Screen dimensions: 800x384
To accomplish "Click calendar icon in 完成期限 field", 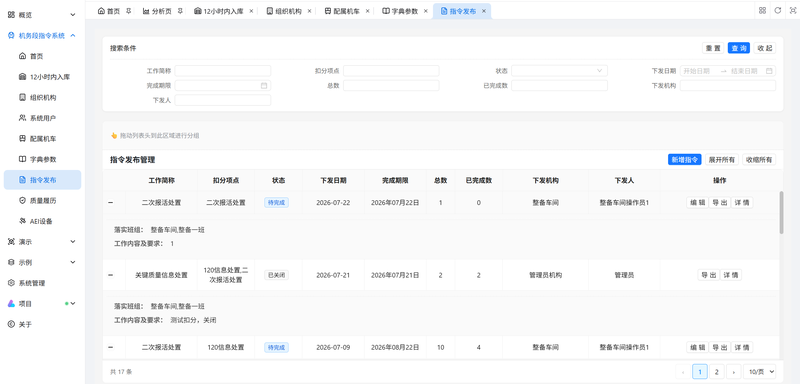I will 264,86.
